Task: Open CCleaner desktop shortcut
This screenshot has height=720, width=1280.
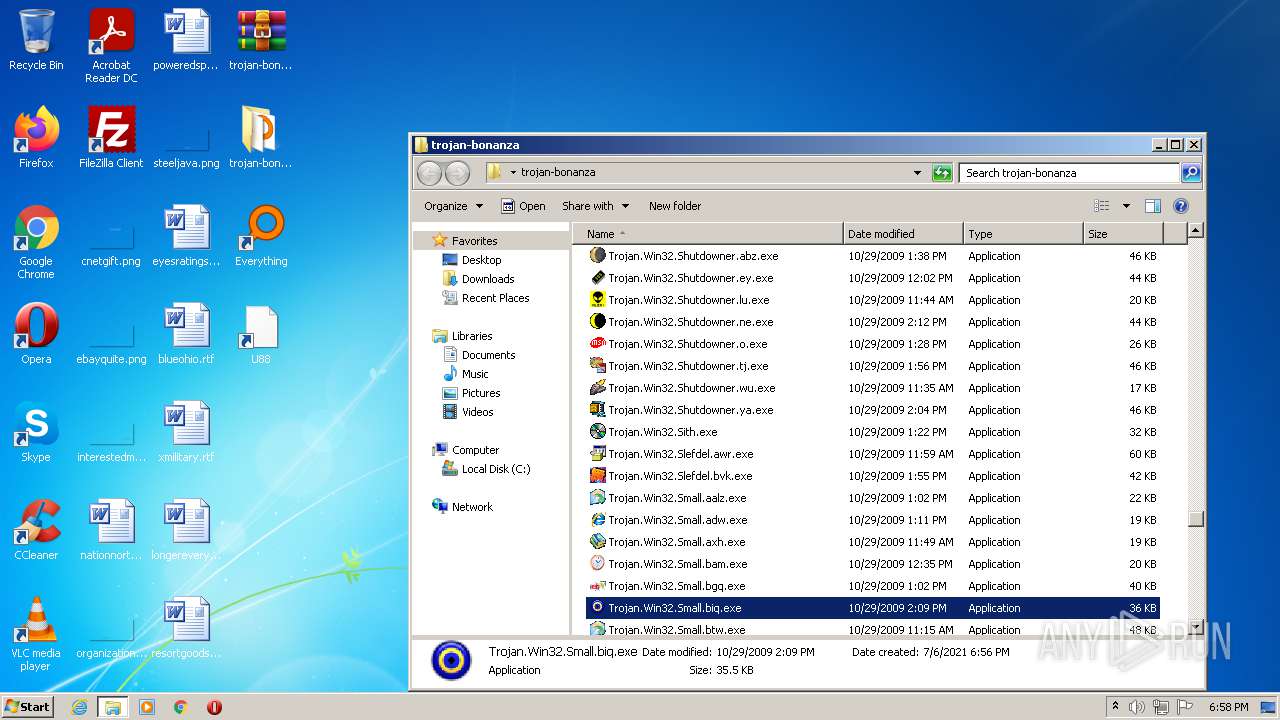Action: click(x=36, y=530)
